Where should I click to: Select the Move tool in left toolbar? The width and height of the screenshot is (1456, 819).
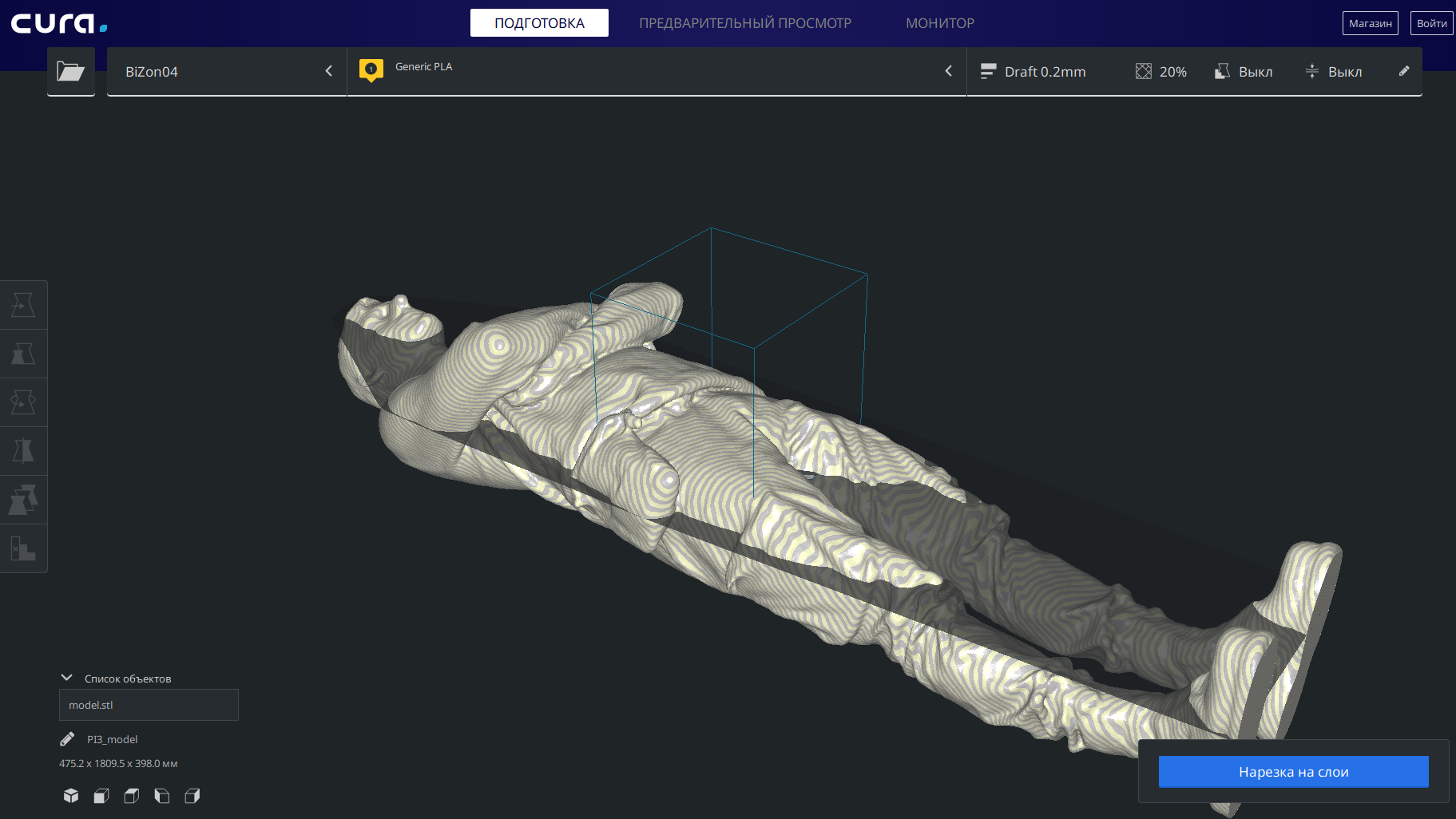(23, 305)
